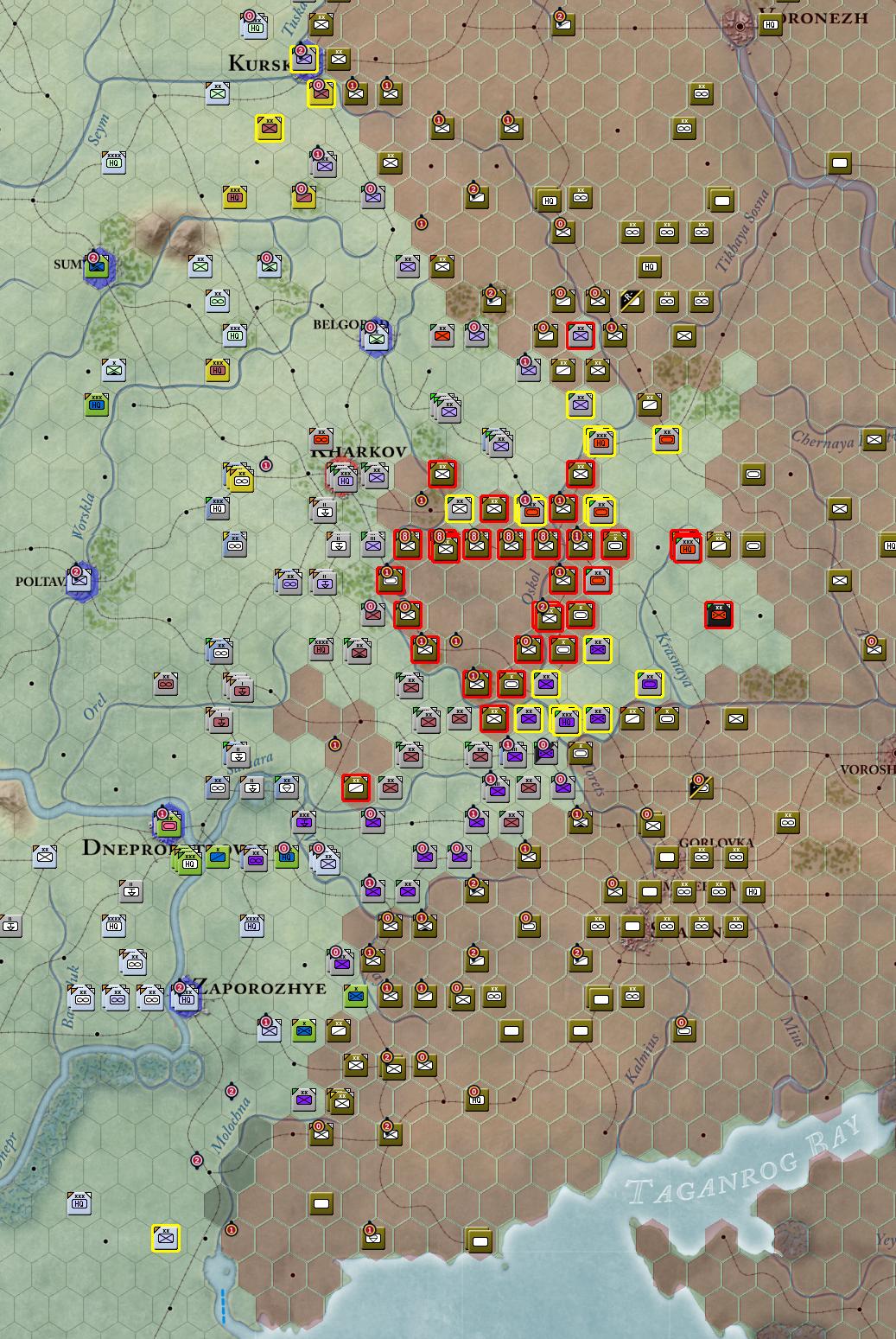Click the Kursk city label
This screenshot has height=1339, width=896.
coord(258,62)
